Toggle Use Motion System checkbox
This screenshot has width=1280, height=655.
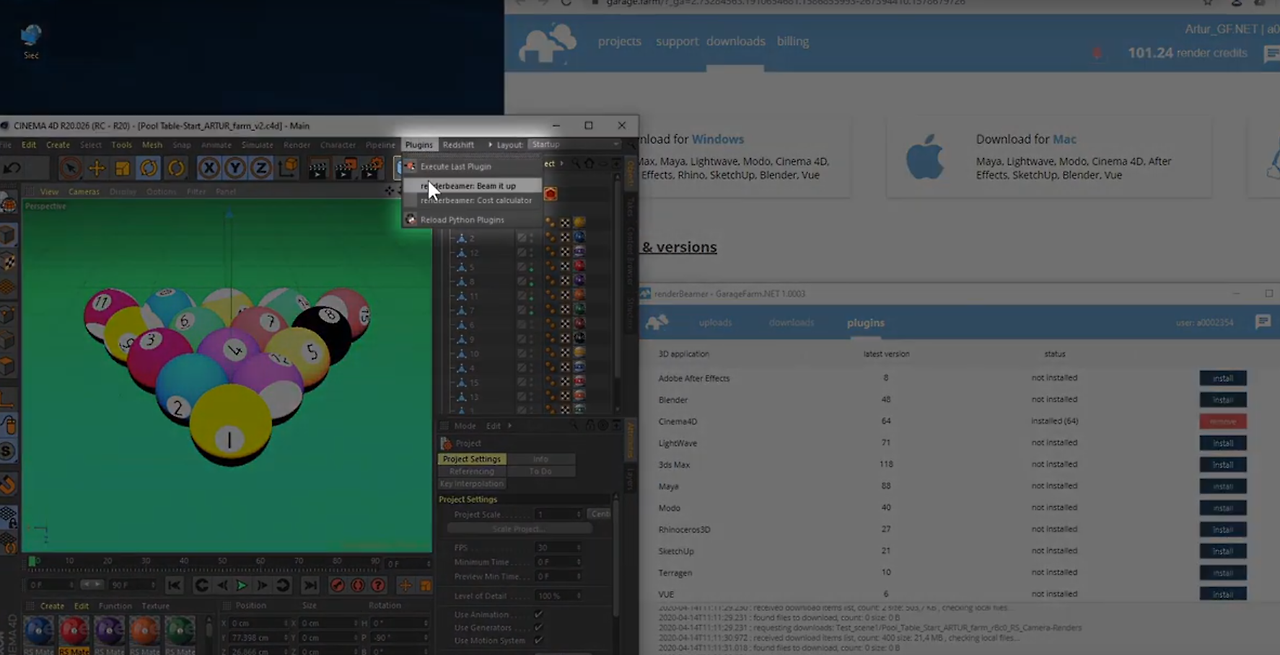[x=538, y=640]
